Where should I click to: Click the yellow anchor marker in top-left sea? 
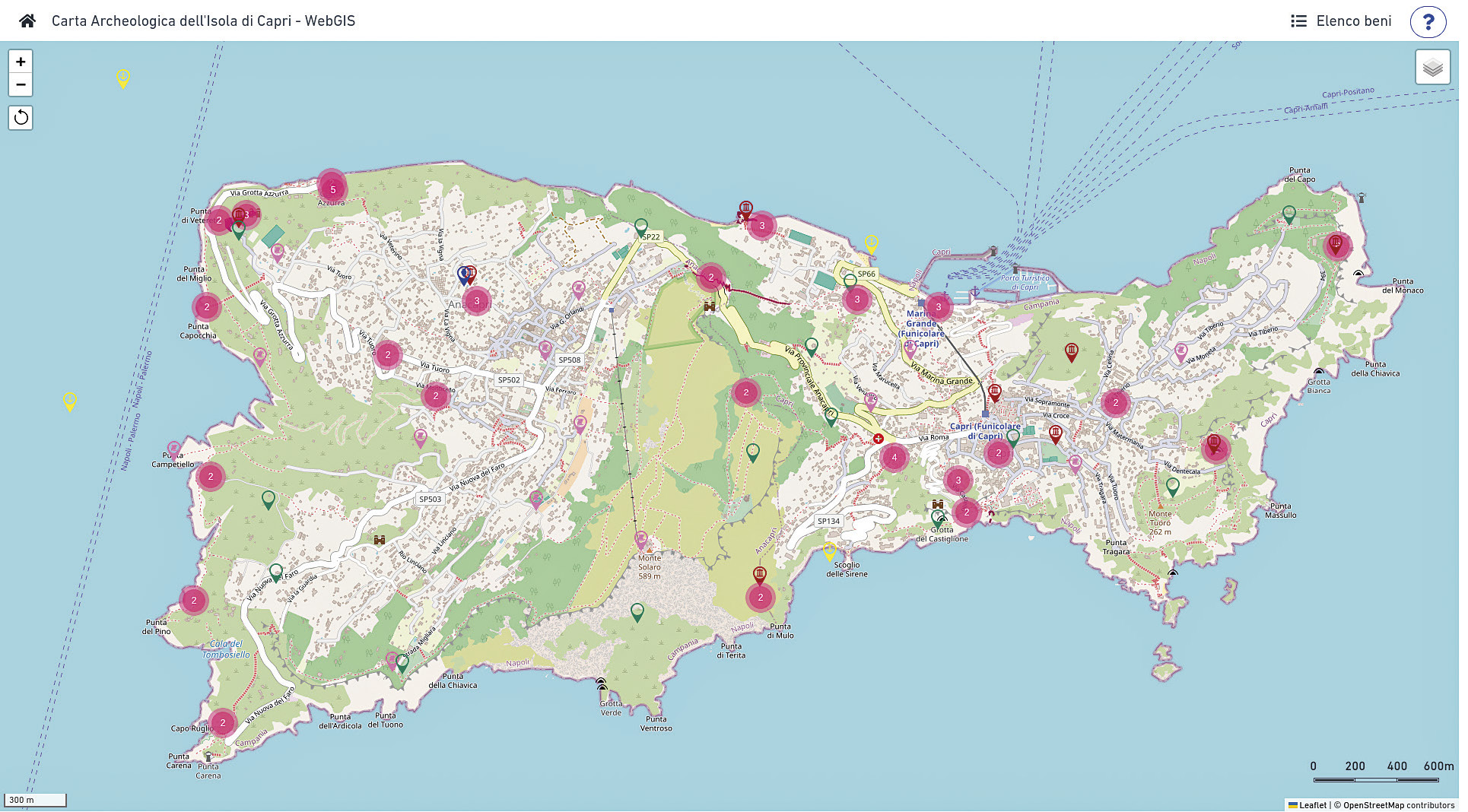[123, 77]
